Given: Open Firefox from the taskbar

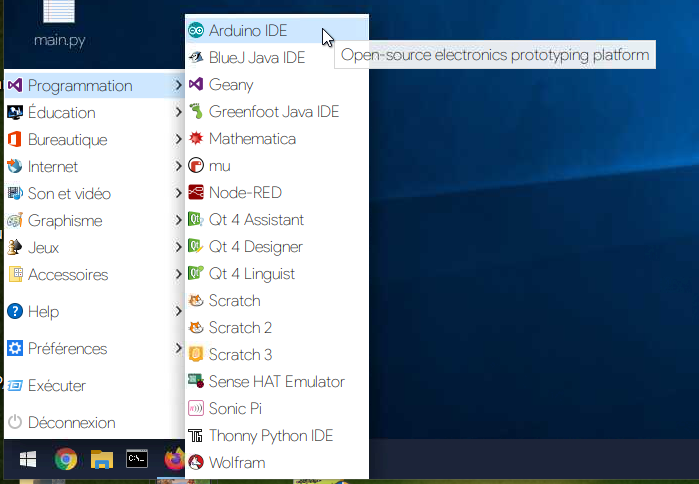Looking at the screenshot, I should coord(174,459).
